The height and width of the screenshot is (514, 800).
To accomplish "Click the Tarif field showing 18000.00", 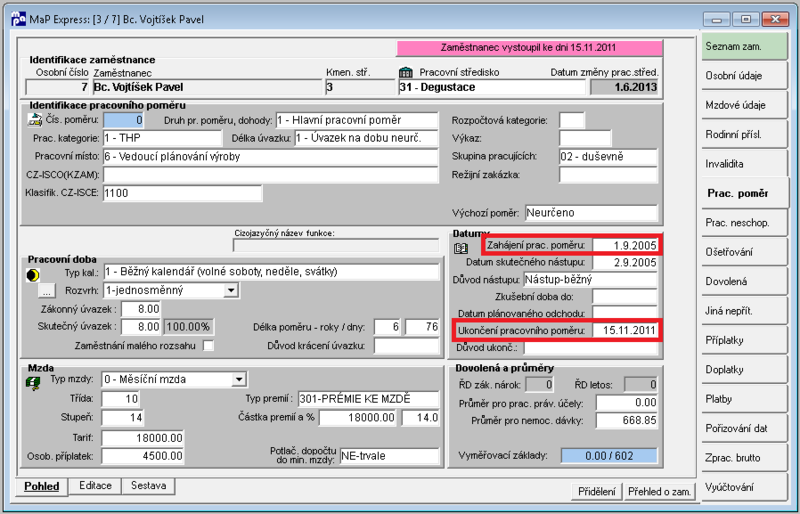I will (x=143, y=438).
